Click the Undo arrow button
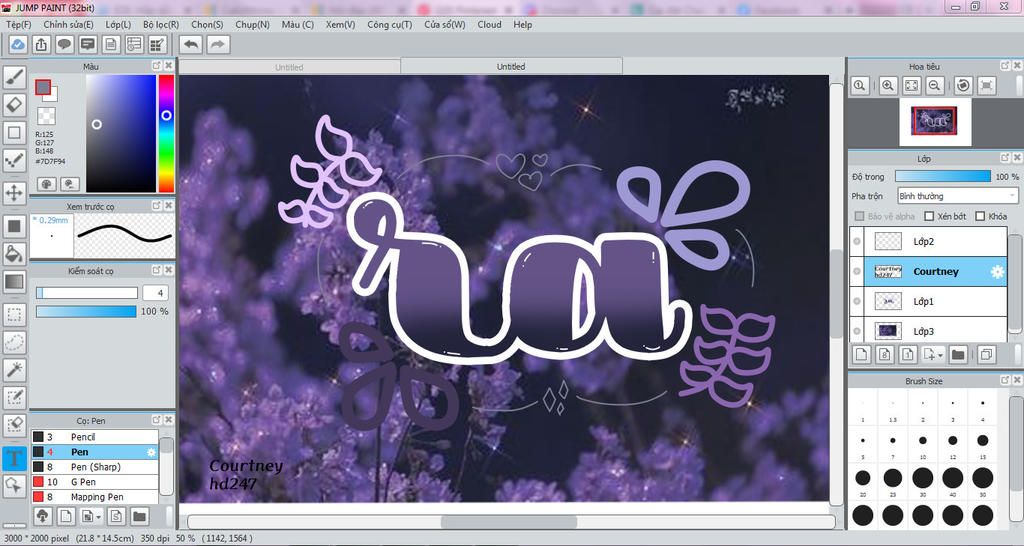 (191, 44)
